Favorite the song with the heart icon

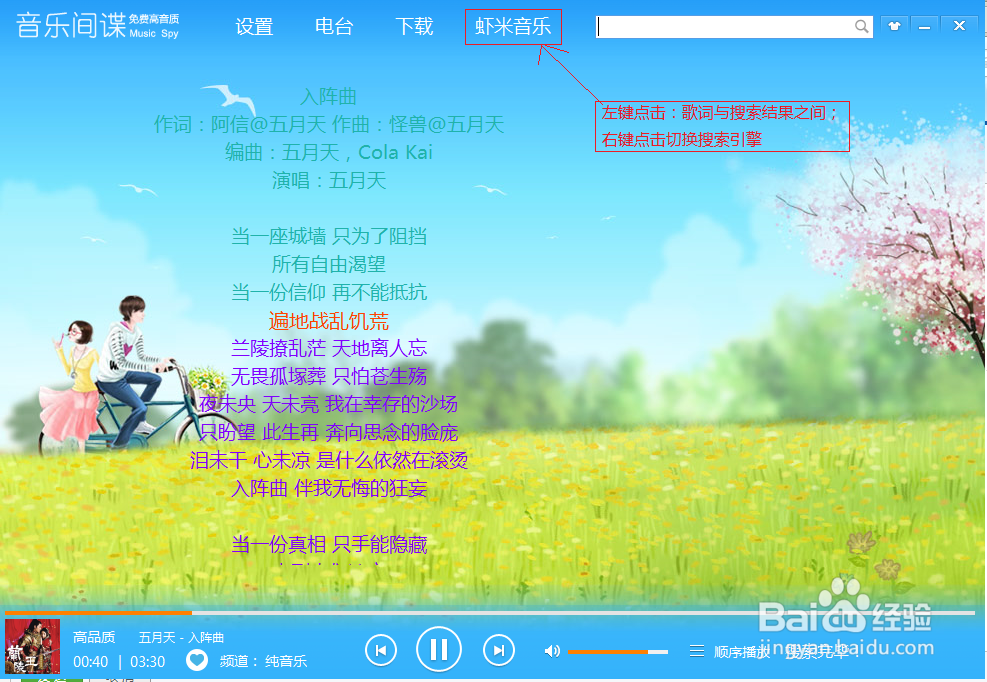(x=196, y=660)
